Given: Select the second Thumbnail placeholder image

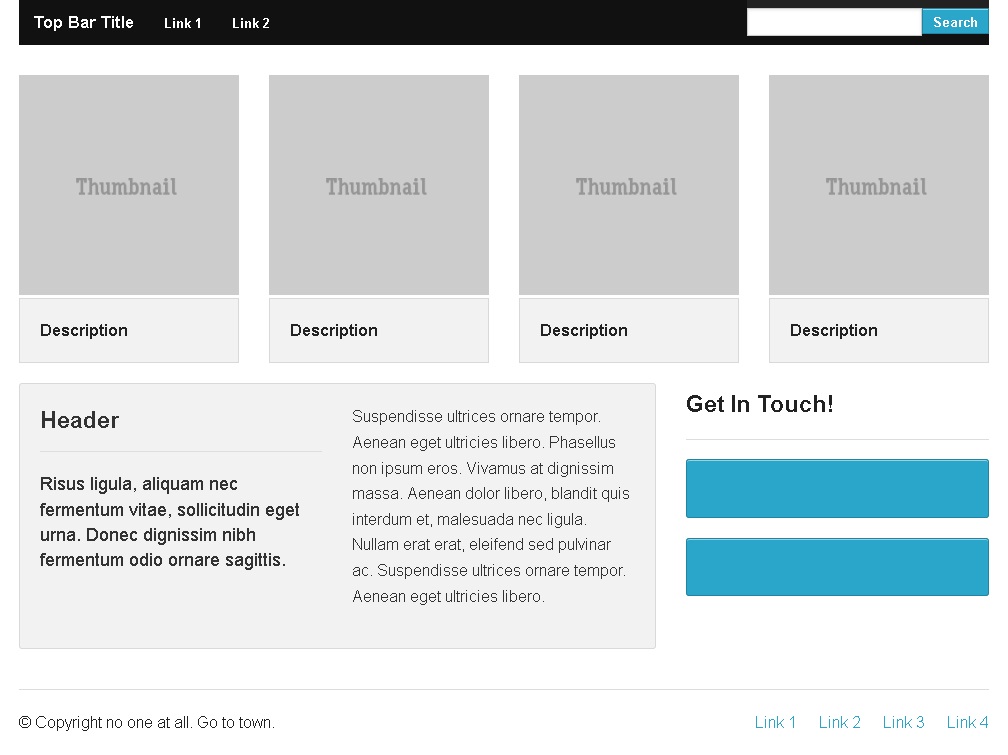Looking at the screenshot, I should (377, 185).
